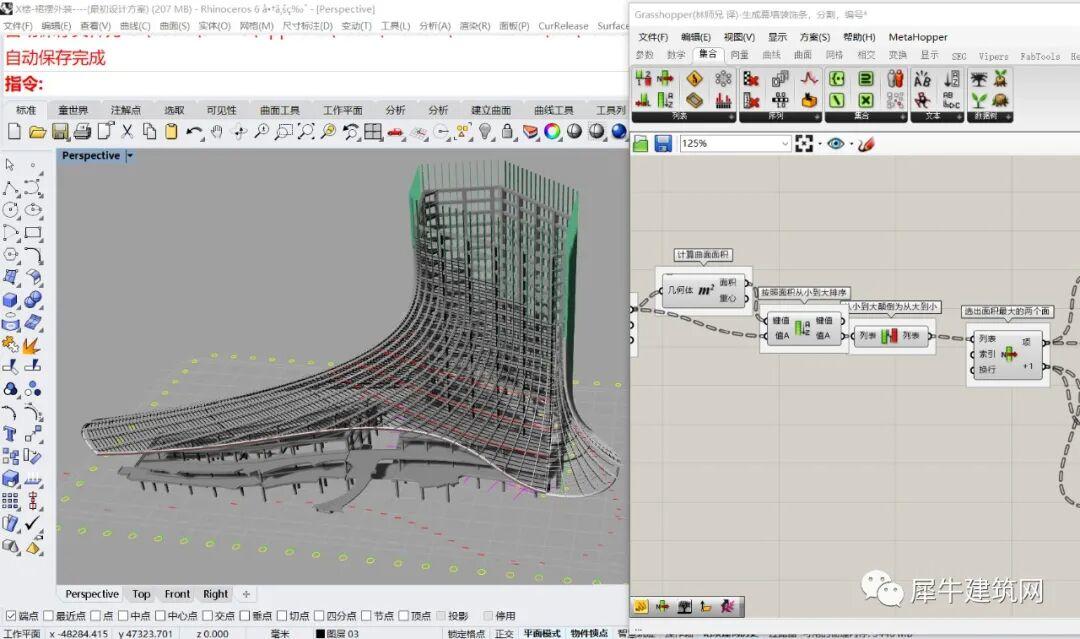This screenshot has width=1080, height=639.
Task: Open dropdown arrow next to zoom extents icon
Action: [820, 144]
